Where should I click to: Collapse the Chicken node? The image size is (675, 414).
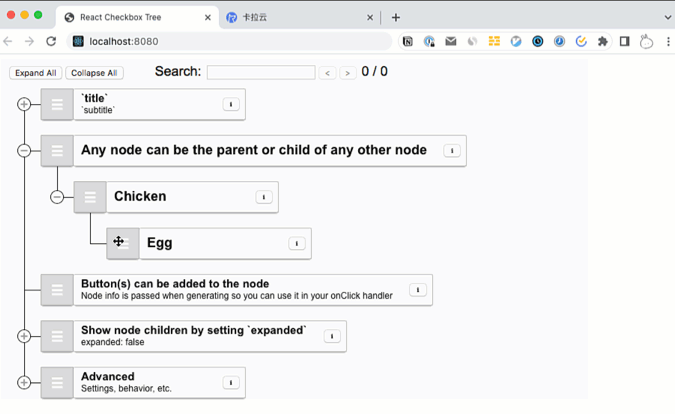pyautogui.click(x=57, y=197)
